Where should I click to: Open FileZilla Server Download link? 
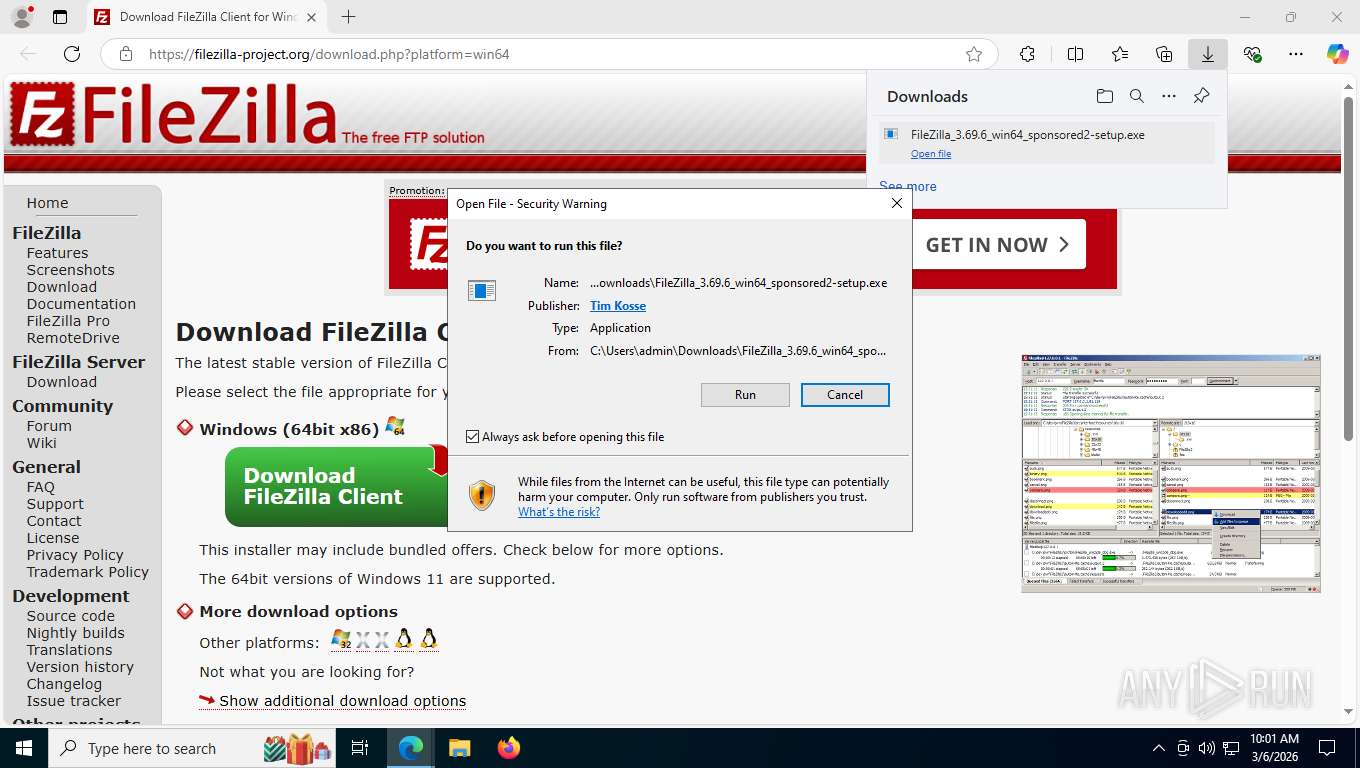click(x=62, y=382)
